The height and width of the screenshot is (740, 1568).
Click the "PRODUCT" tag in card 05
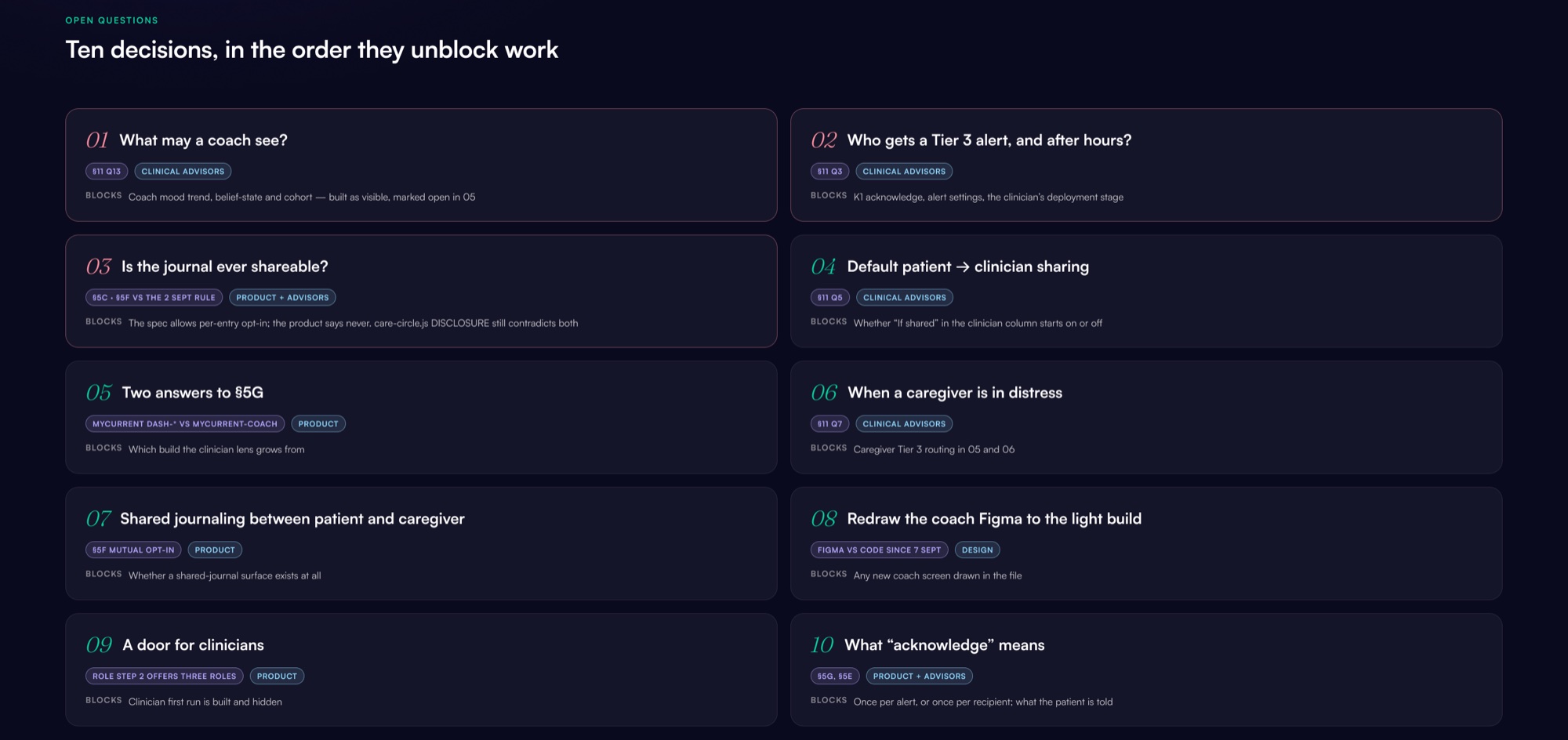[x=318, y=423]
